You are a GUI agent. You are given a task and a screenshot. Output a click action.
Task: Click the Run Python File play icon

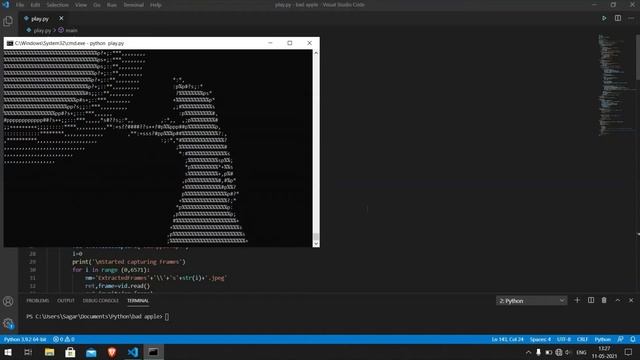[x=604, y=18]
